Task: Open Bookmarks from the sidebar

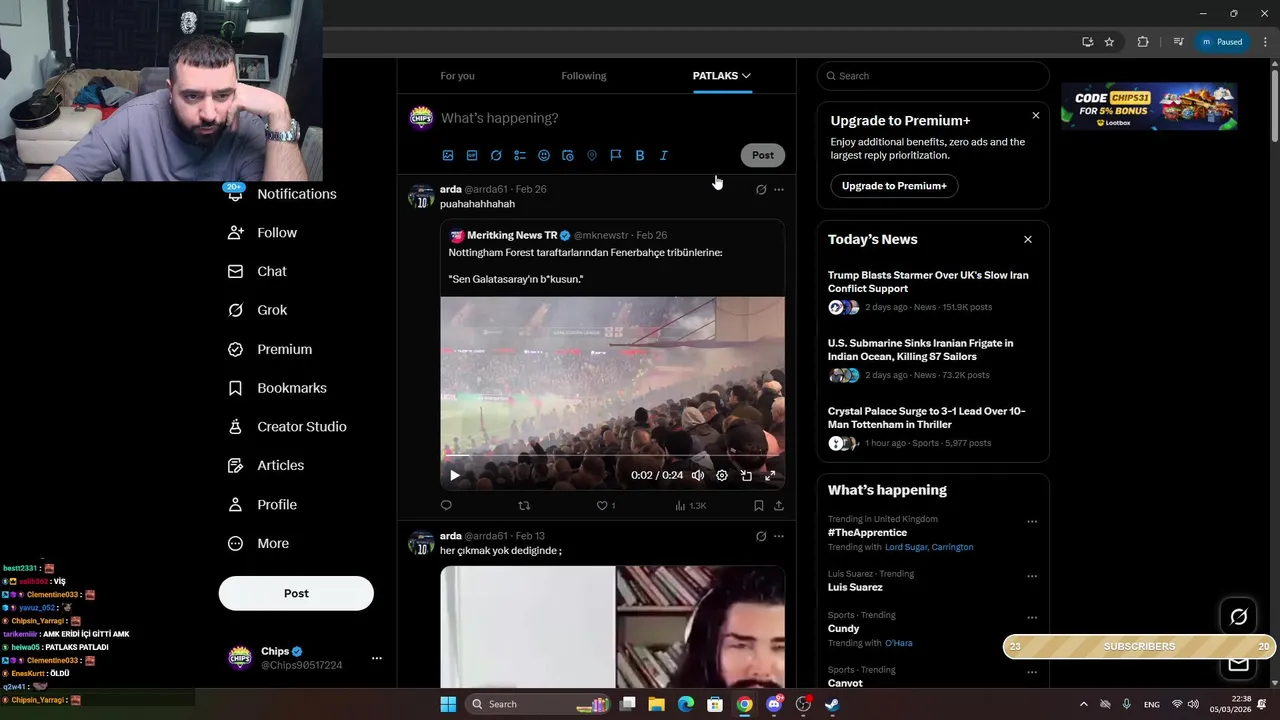Action: pyautogui.click(x=278, y=388)
